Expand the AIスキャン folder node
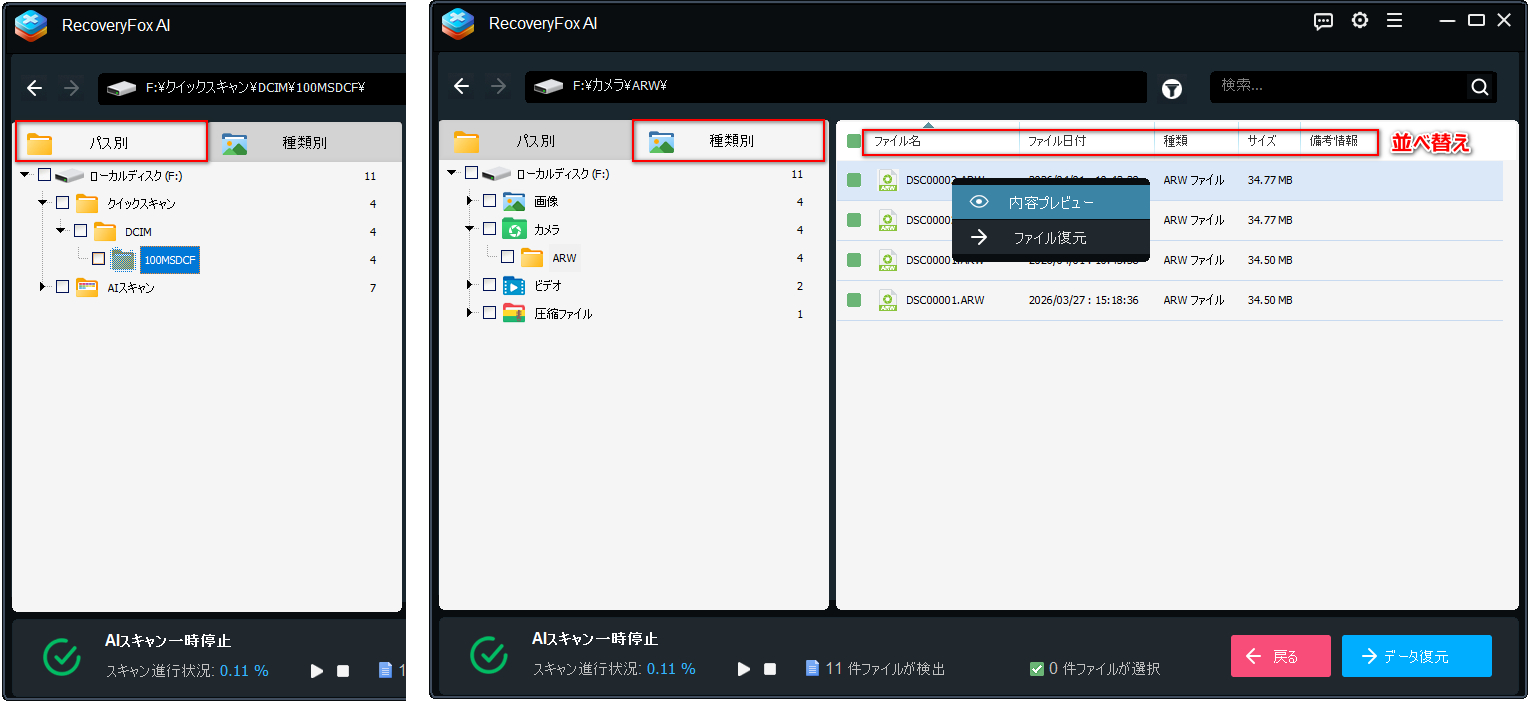Image resolution: width=1528 pixels, height=701 pixels. coord(43,287)
